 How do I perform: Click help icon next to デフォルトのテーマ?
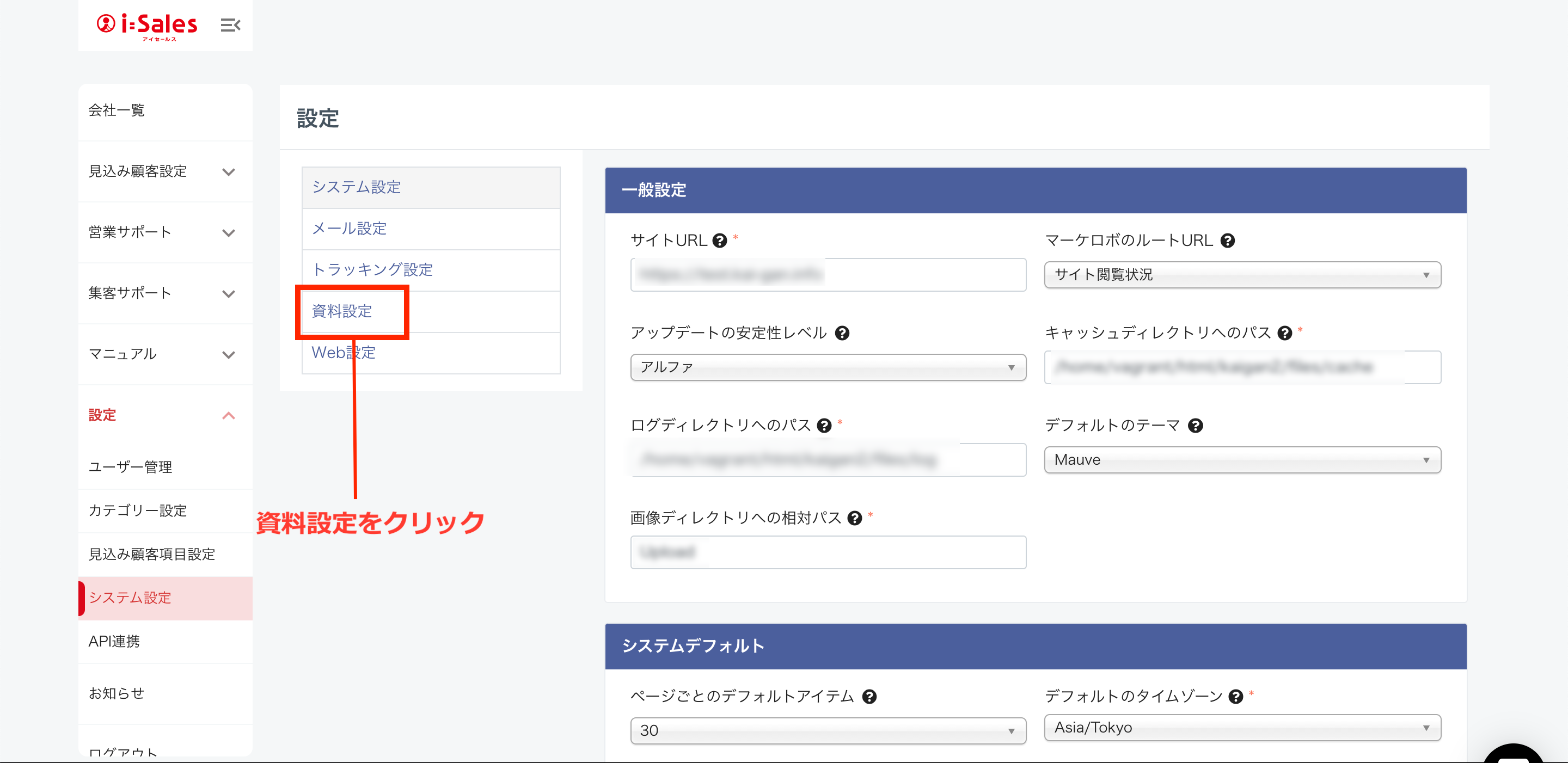(1196, 426)
